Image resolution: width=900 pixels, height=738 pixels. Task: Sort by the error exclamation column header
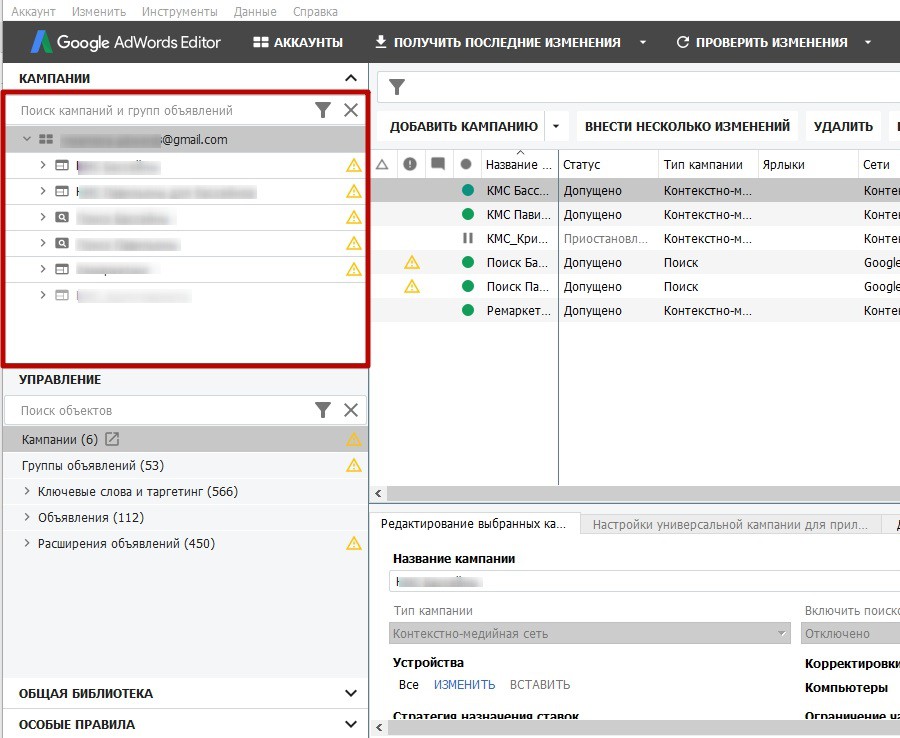pyautogui.click(x=410, y=165)
